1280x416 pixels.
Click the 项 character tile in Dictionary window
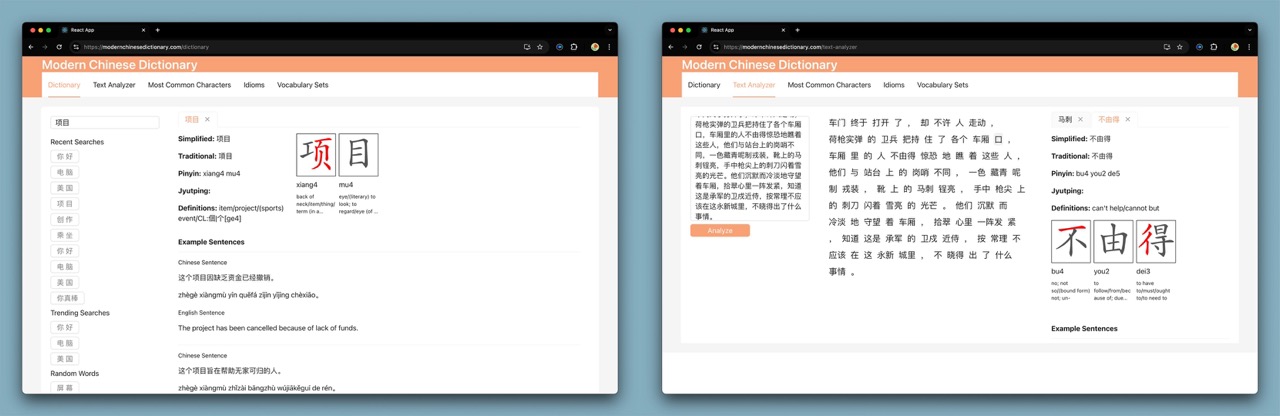317,155
